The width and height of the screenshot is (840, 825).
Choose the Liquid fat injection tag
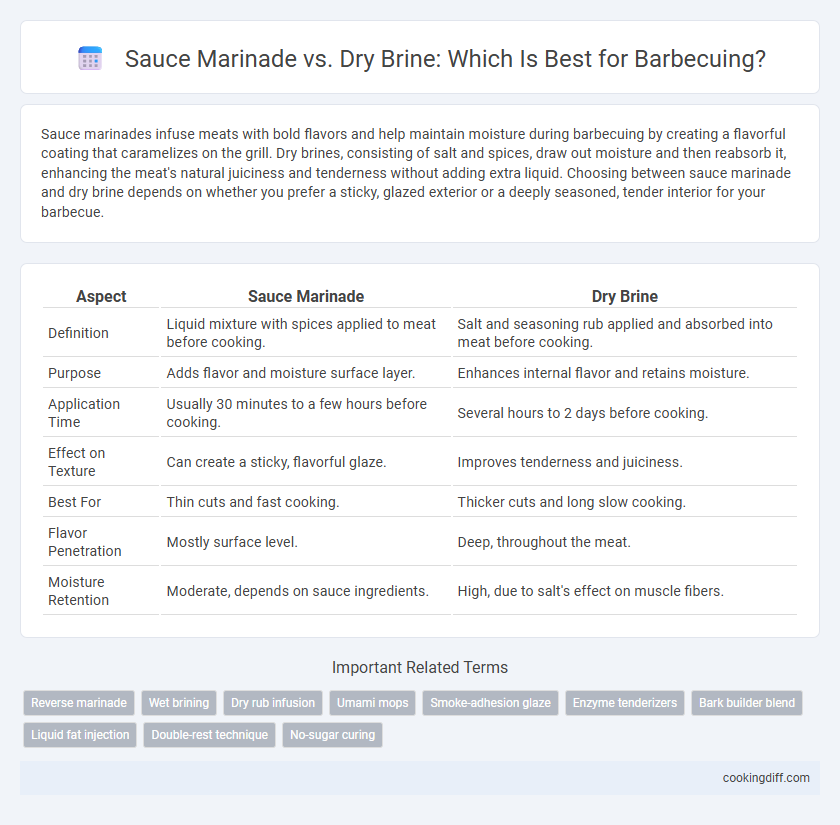coord(80,735)
